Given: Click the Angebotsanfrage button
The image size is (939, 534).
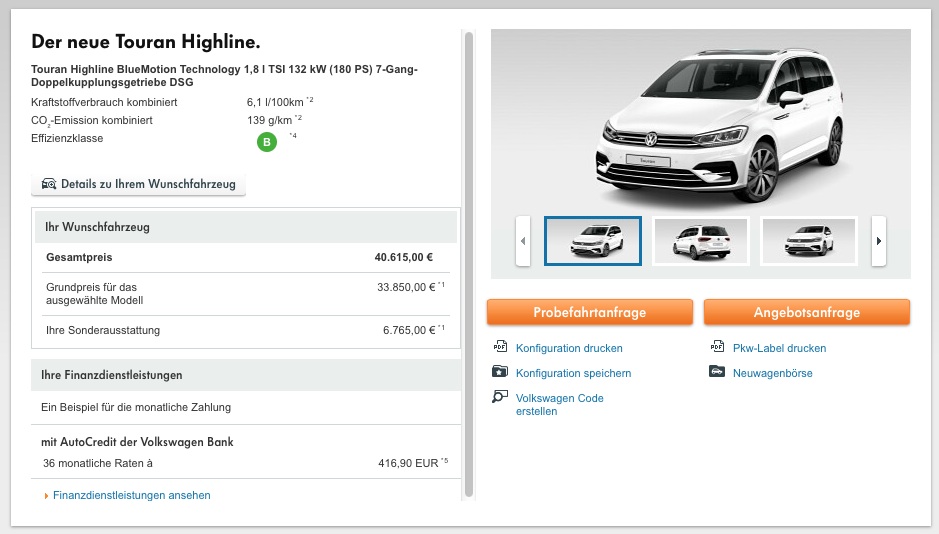Looking at the screenshot, I should (807, 312).
